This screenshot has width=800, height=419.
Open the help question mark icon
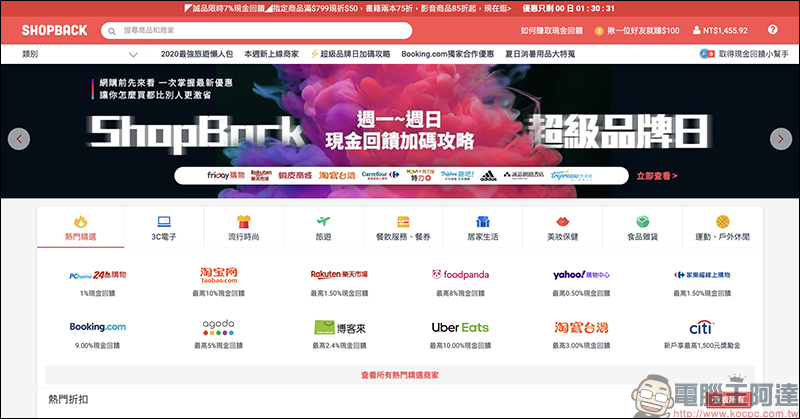[773, 30]
